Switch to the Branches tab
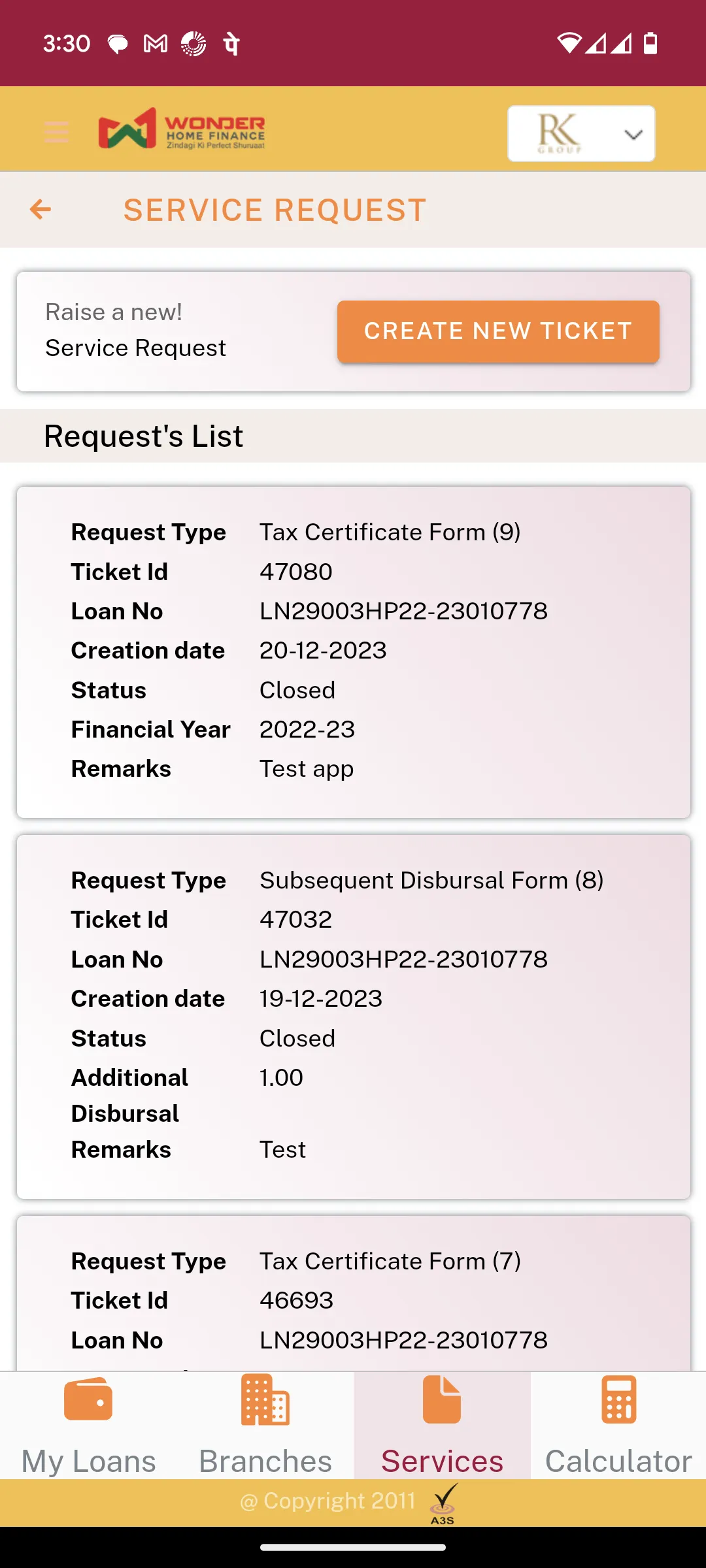 [265, 1461]
